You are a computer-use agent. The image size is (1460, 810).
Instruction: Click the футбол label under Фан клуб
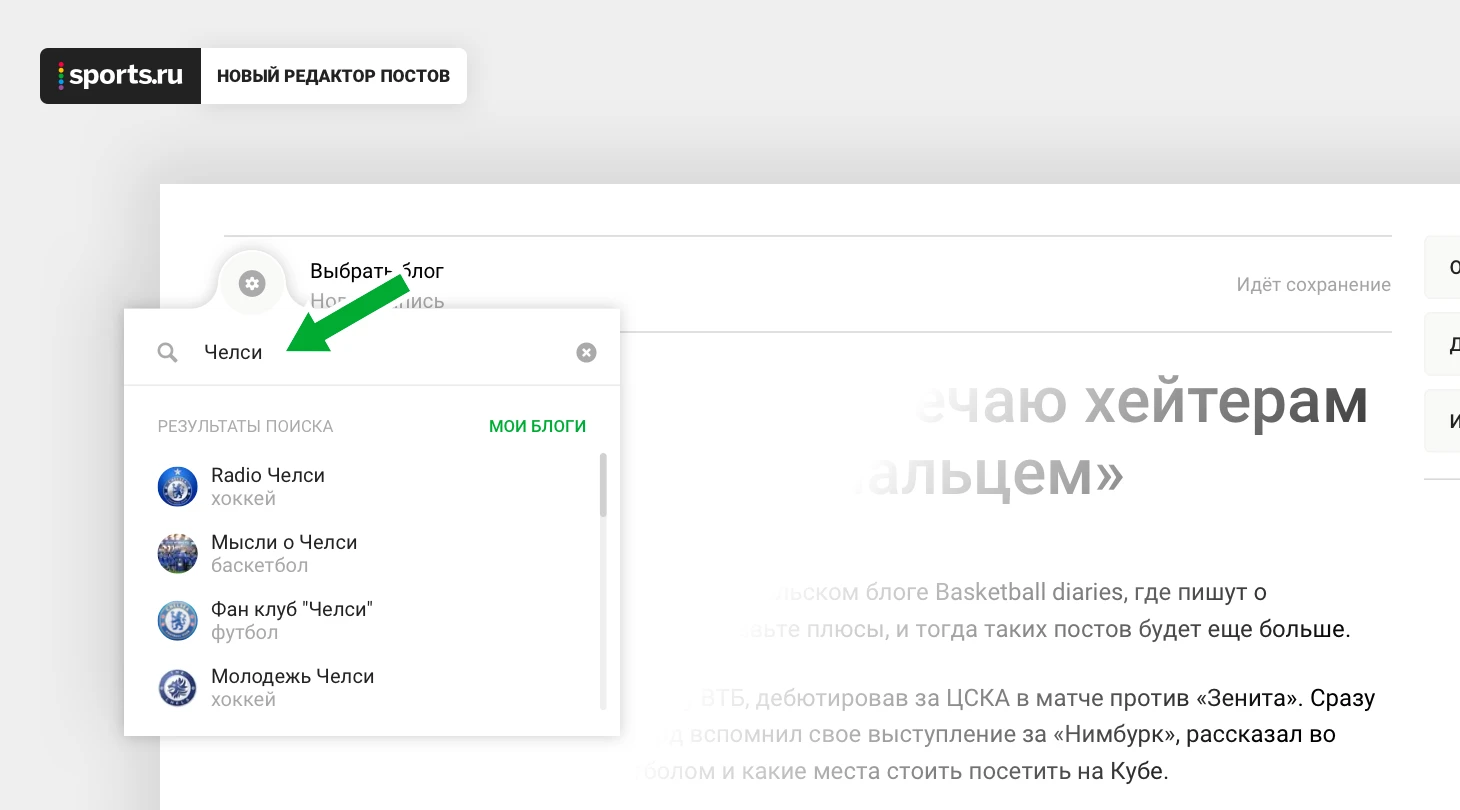(x=244, y=633)
